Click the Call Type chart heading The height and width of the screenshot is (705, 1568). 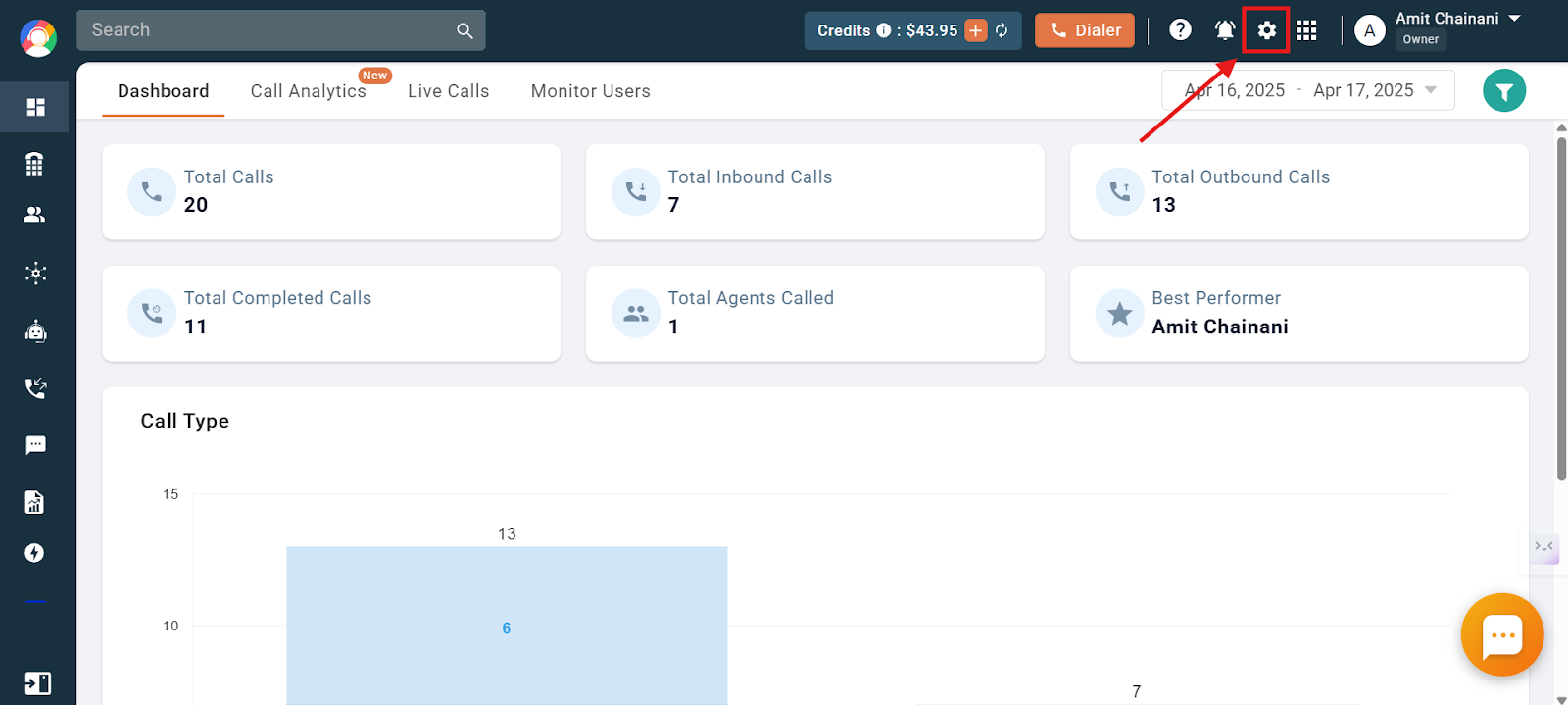click(185, 421)
